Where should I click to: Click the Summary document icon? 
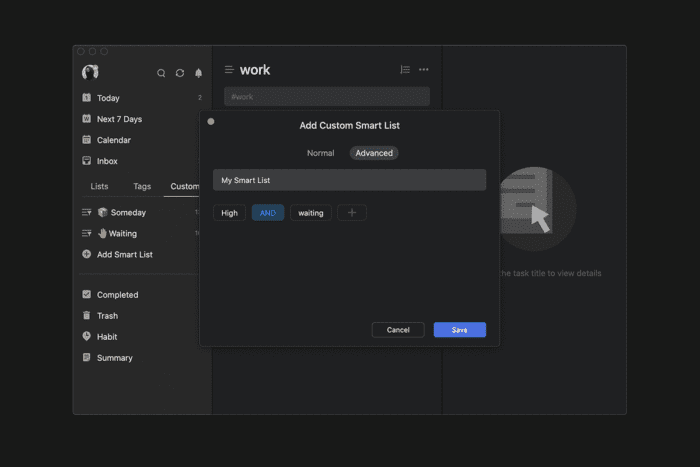pos(87,357)
